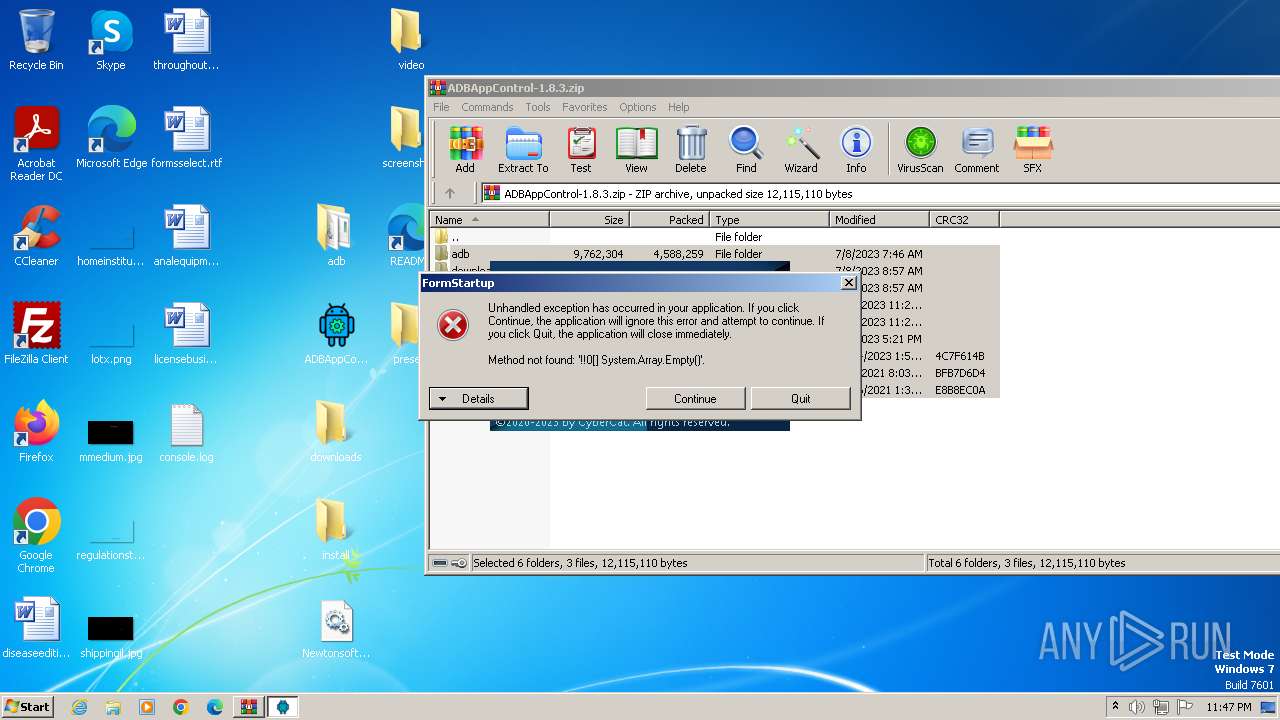This screenshot has width=1280, height=720.
Task: Click the Test archive toolbar icon
Action: [x=581, y=150]
